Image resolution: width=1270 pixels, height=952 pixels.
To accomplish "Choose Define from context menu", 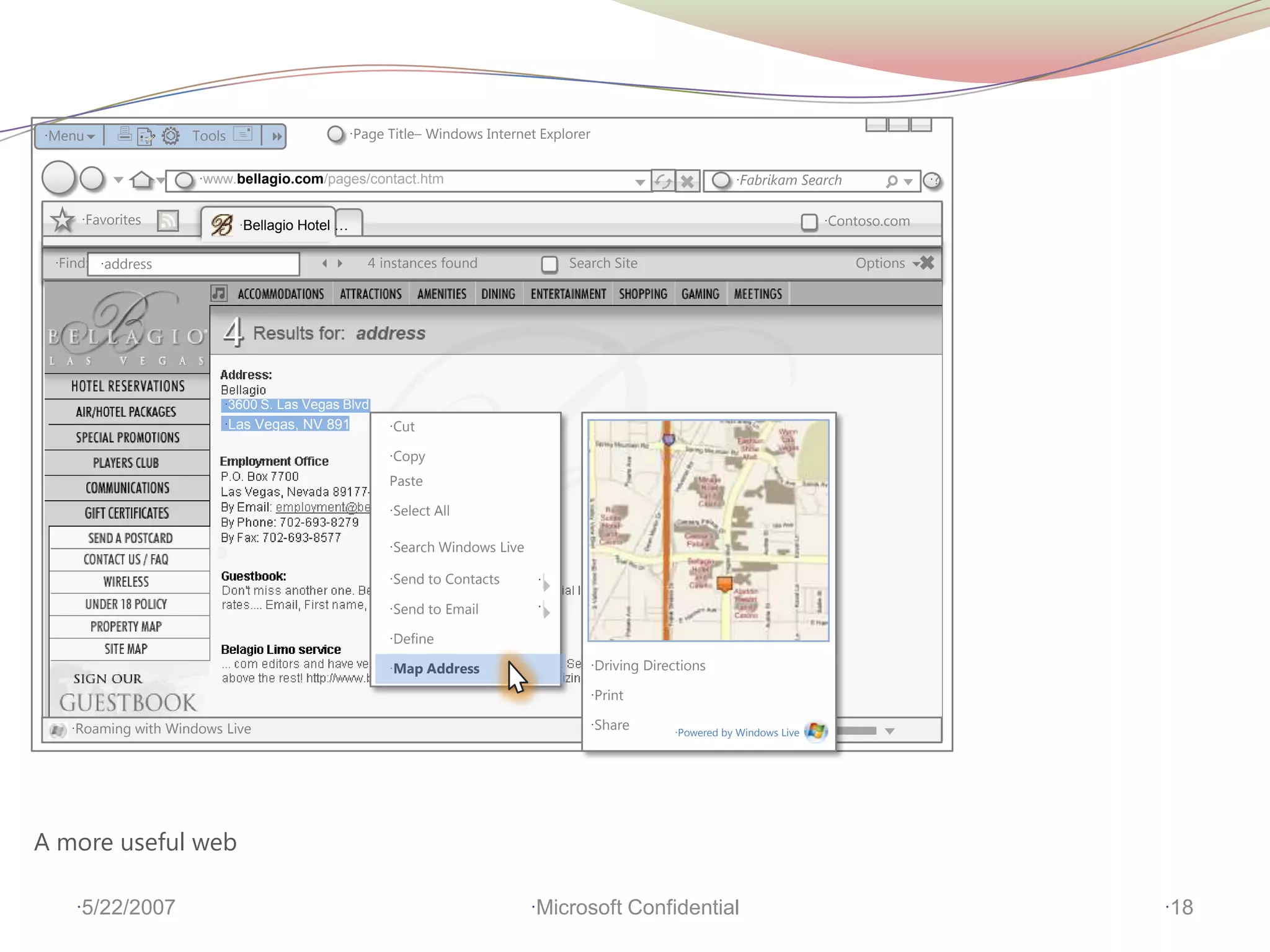I will 413,639.
